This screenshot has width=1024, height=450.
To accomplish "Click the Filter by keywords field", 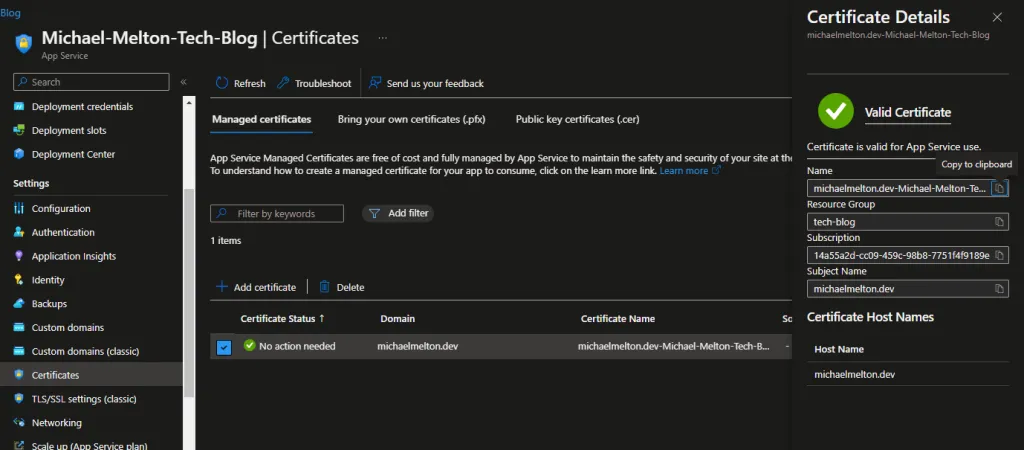I will click(277, 214).
